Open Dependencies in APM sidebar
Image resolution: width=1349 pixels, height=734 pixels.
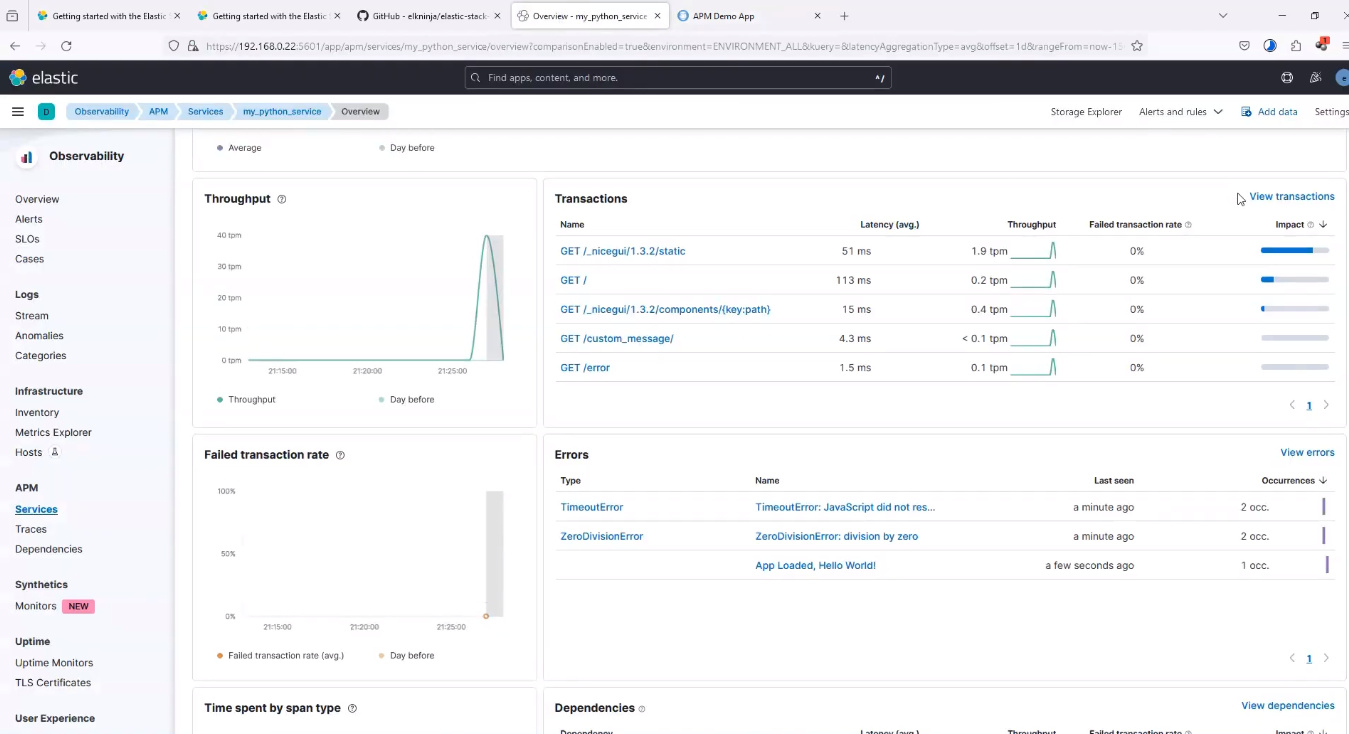click(49, 549)
